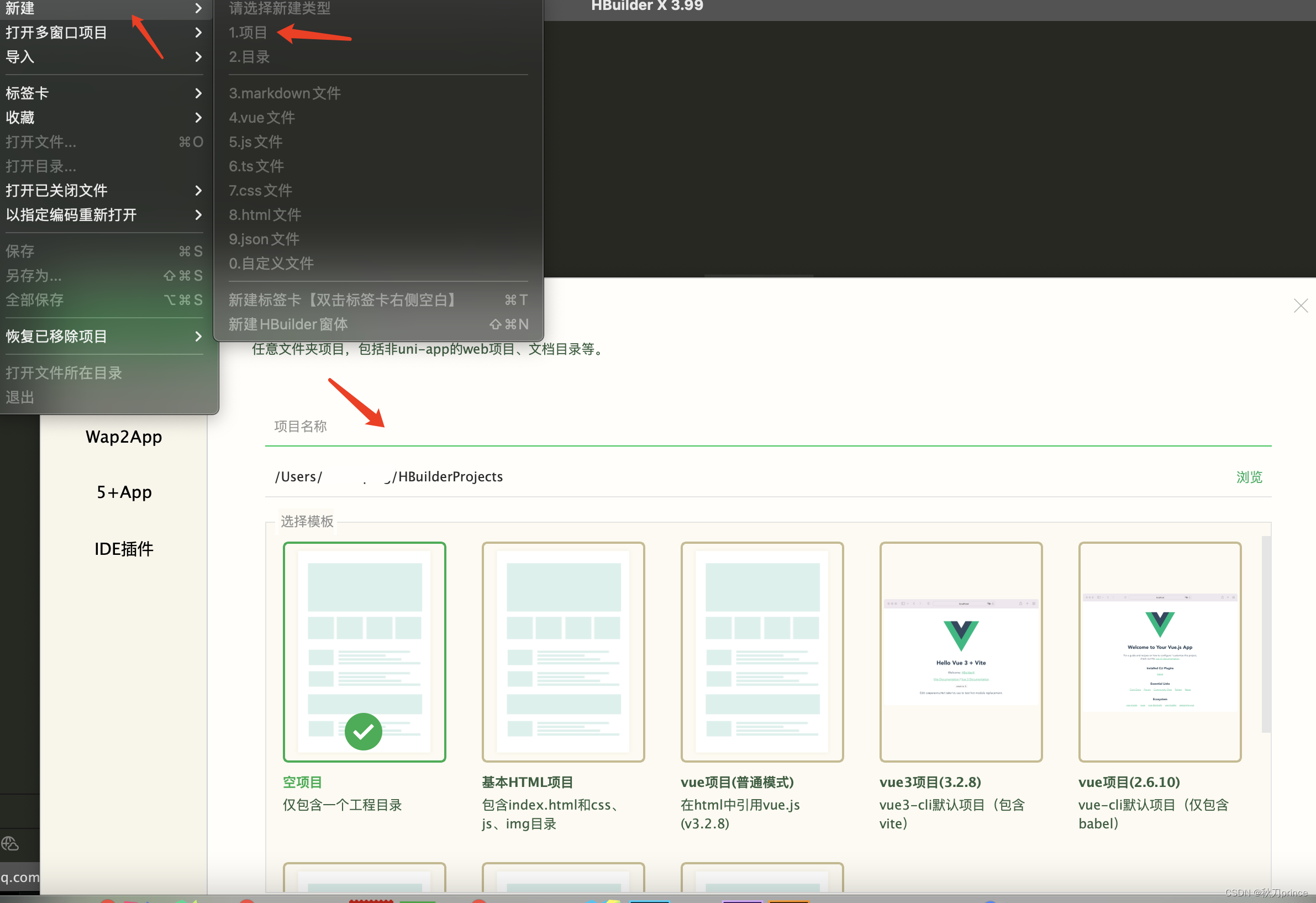Choose 0.自定义文件 option
The image size is (1316, 903).
click(378, 264)
